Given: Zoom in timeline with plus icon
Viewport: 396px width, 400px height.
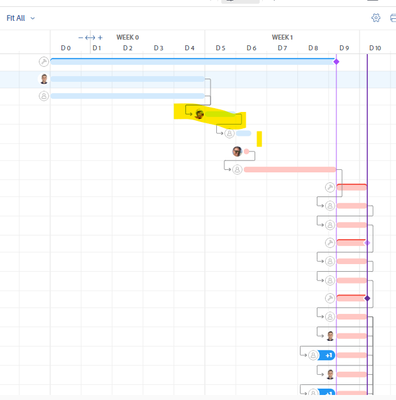Looking at the screenshot, I should click(100, 38).
